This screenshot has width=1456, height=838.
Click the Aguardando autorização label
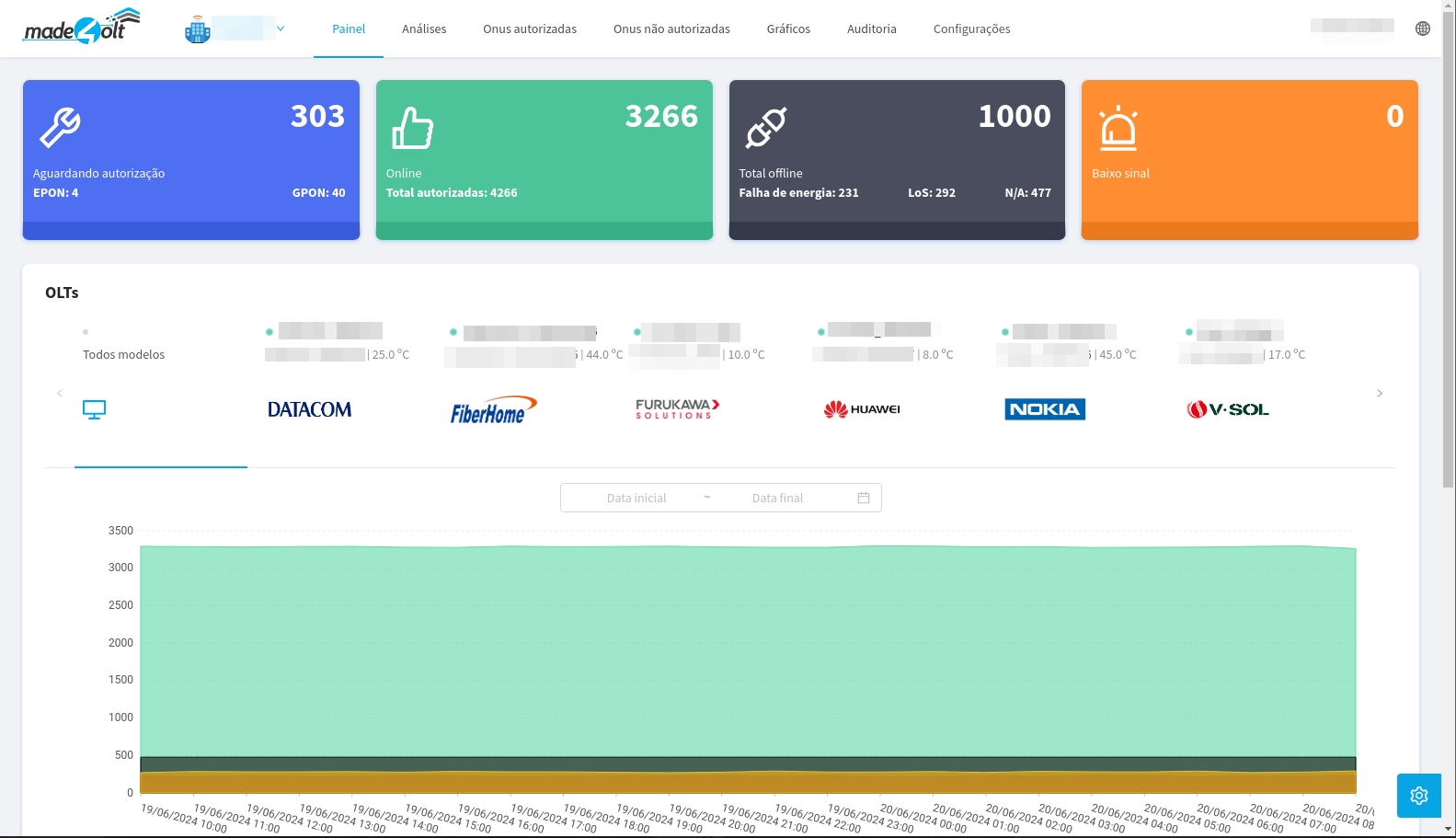point(99,173)
